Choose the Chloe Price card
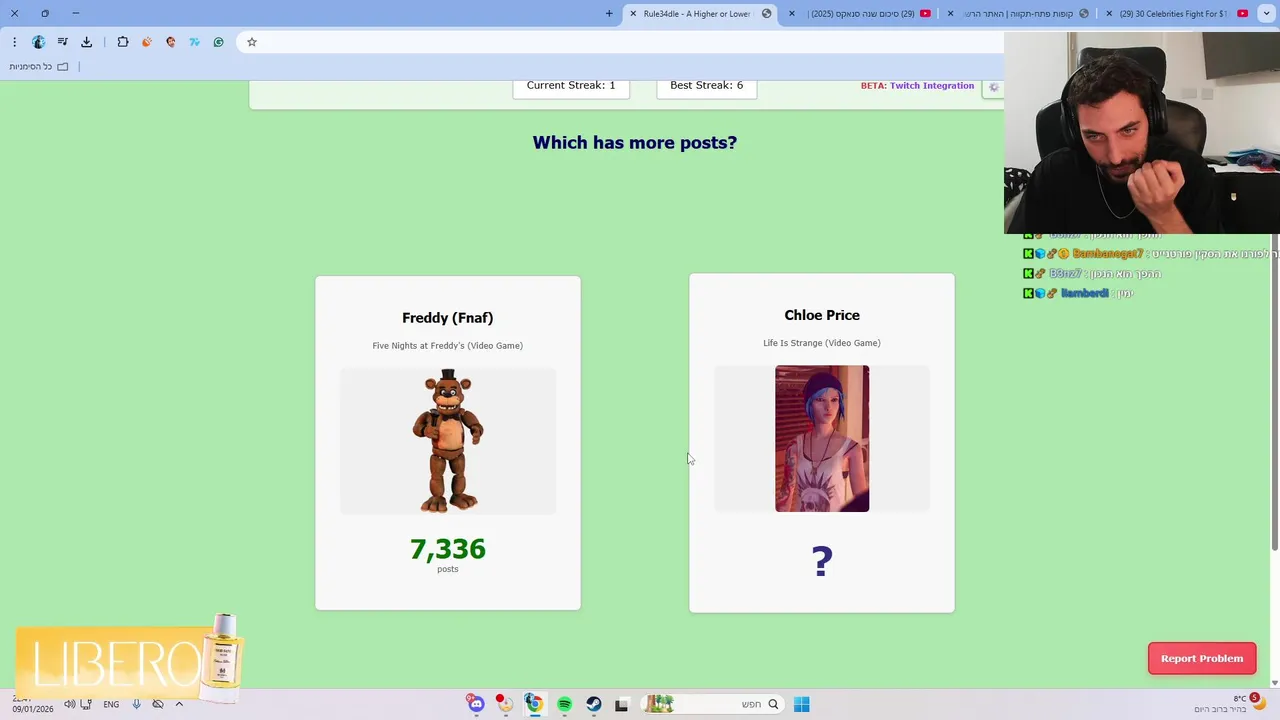 click(x=821, y=443)
